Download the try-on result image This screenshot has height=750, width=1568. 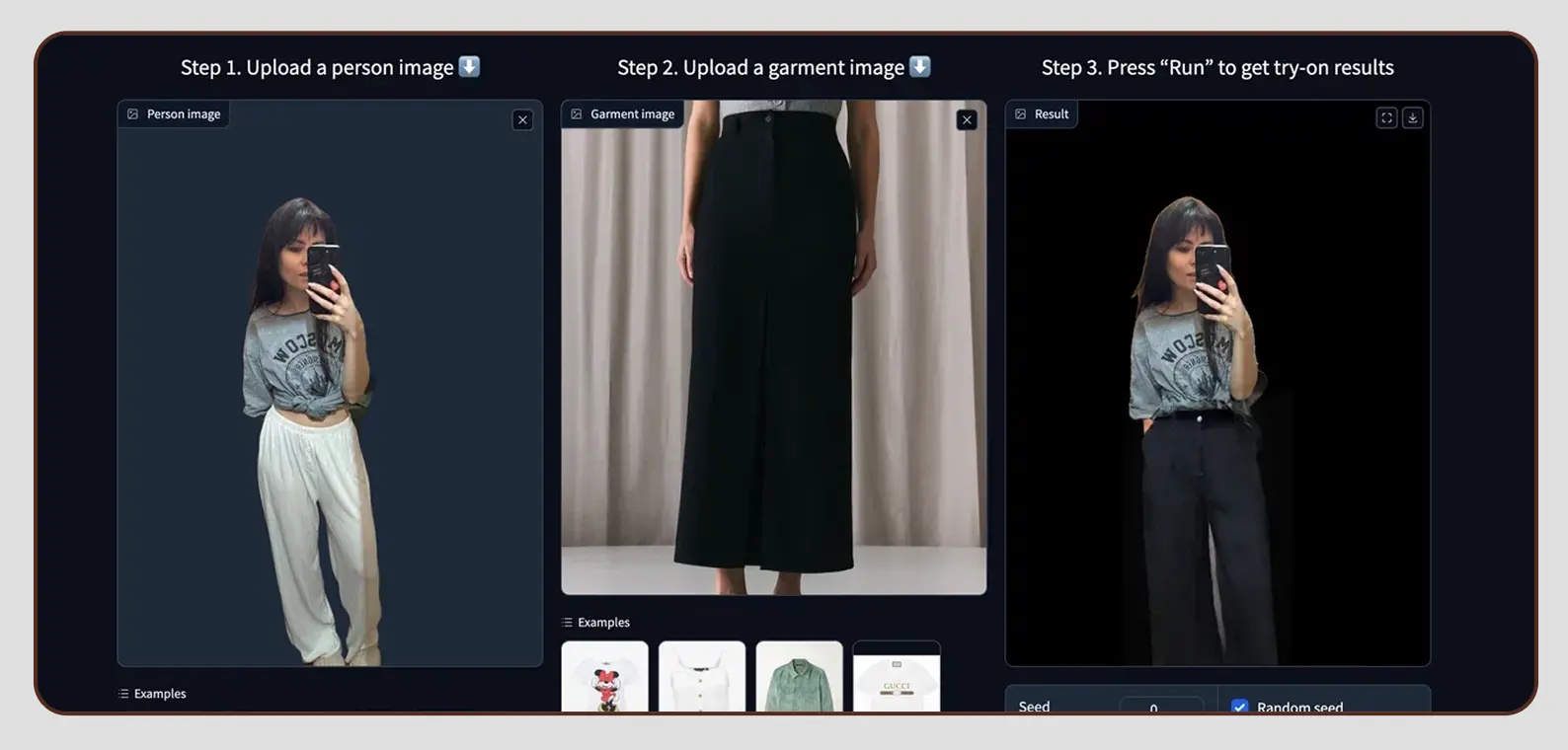click(x=1413, y=117)
